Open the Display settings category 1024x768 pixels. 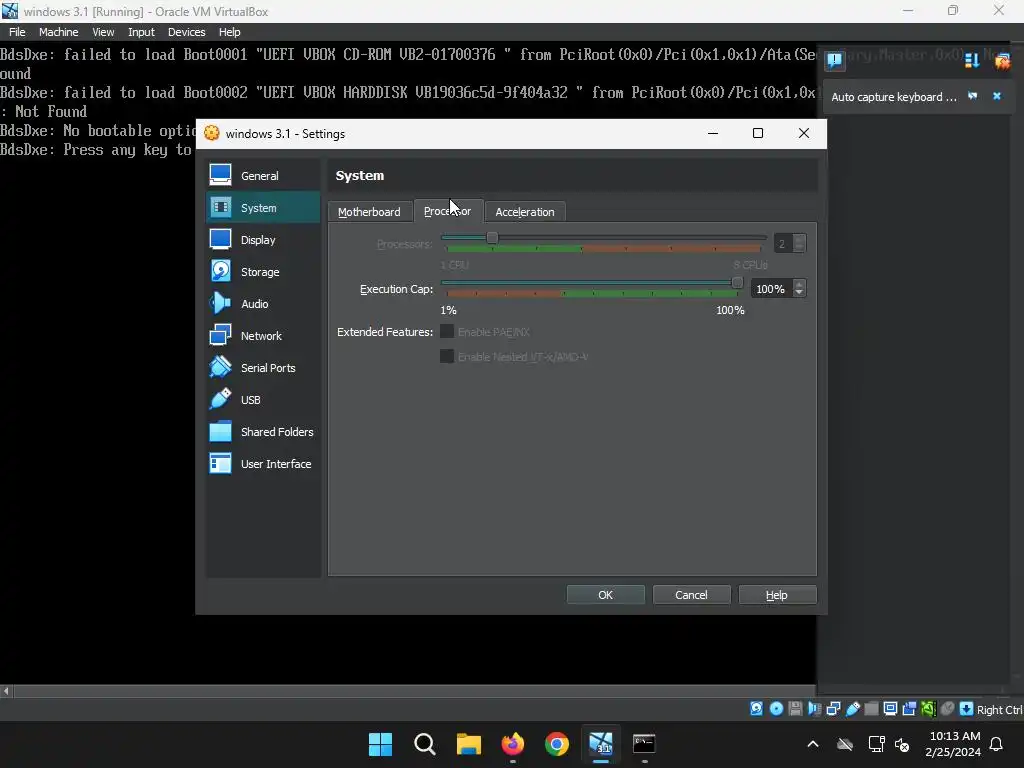pos(263,240)
